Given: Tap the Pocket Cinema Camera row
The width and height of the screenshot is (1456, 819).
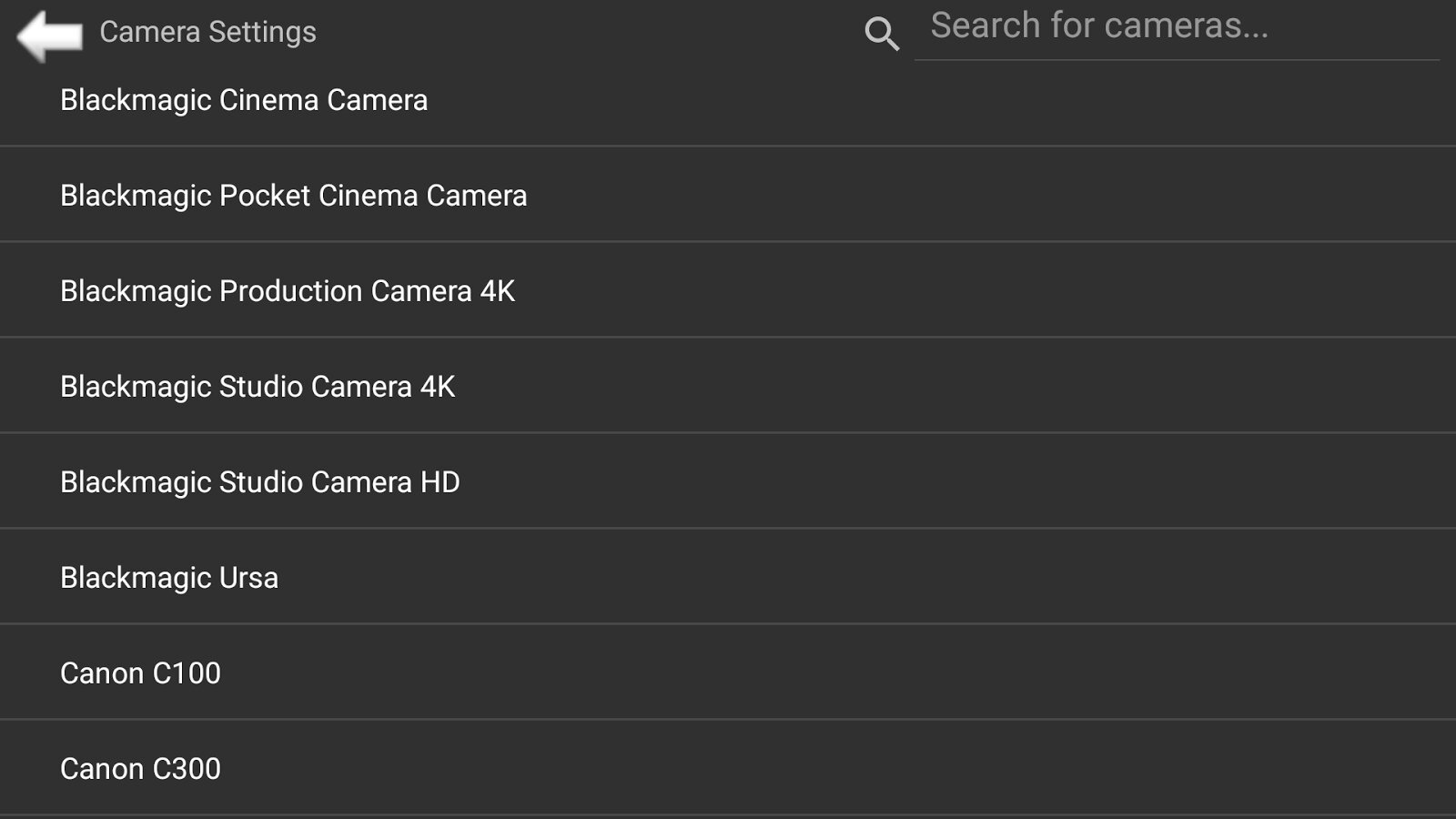Looking at the screenshot, I should click(x=728, y=196).
